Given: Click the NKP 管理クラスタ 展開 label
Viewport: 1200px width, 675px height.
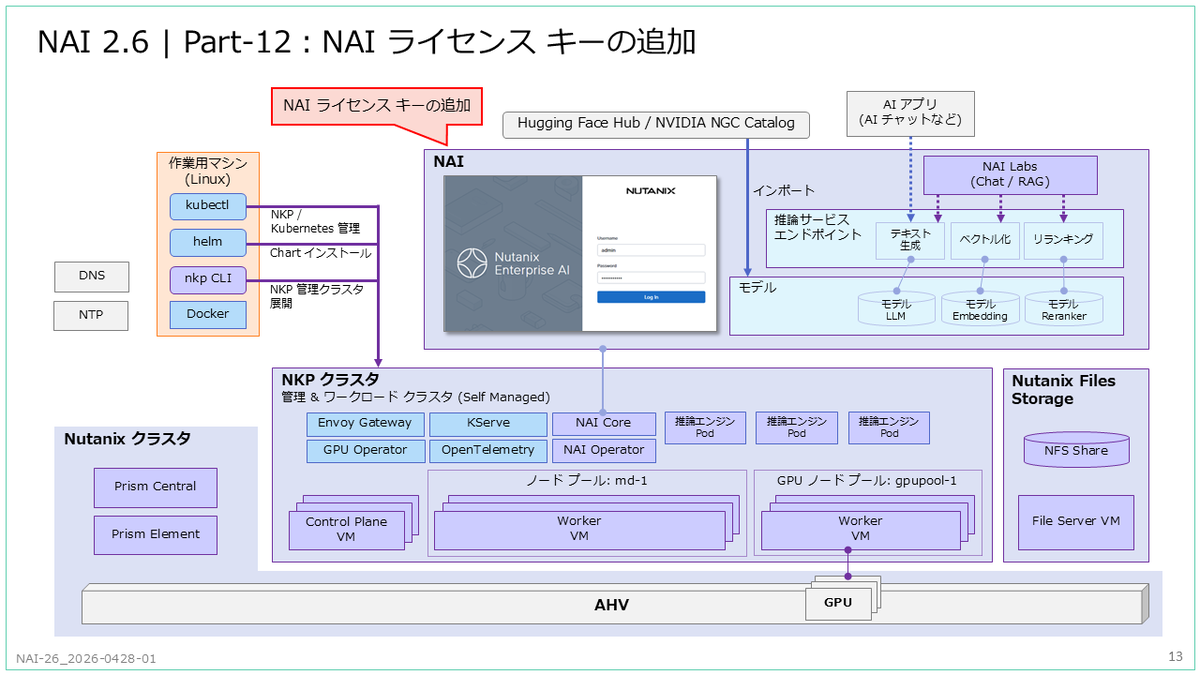Looking at the screenshot, I should (x=317, y=295).
